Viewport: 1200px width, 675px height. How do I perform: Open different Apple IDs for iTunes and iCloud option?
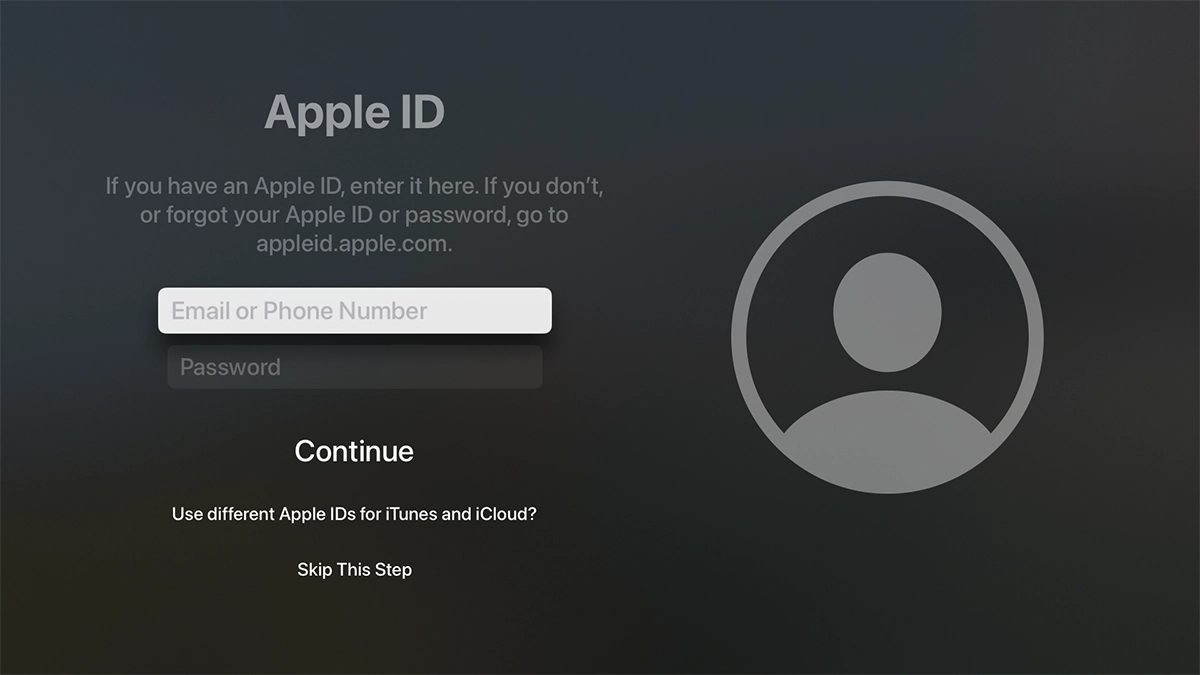(354, 513)
